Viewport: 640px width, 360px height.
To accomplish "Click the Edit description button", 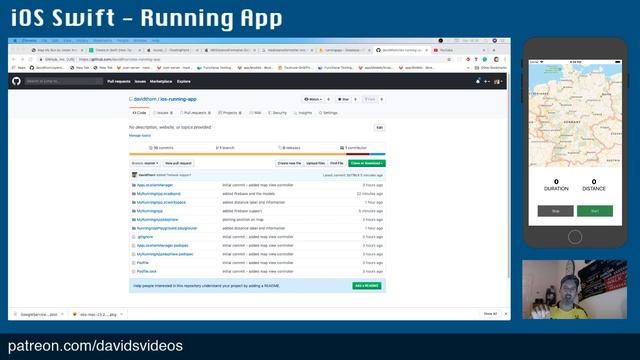I will [380, 128].
